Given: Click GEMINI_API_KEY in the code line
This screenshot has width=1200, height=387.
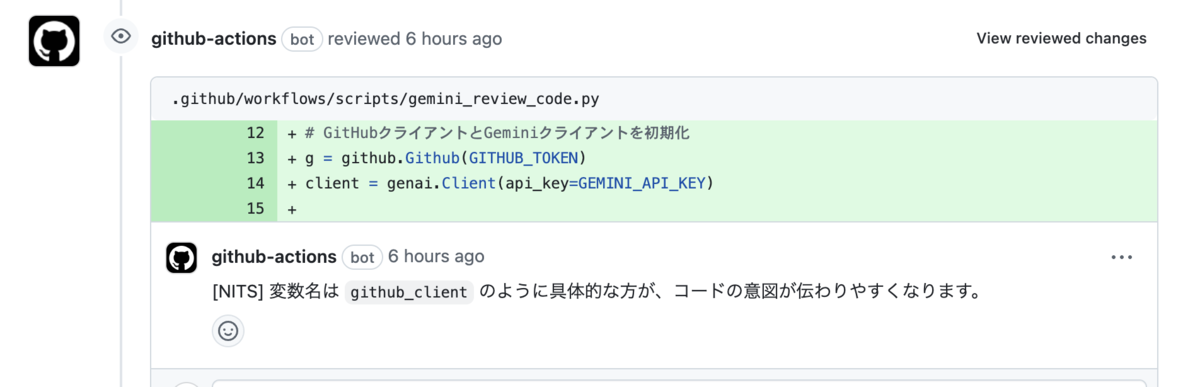Looking at the screenshot, I should tap(642, 183).
